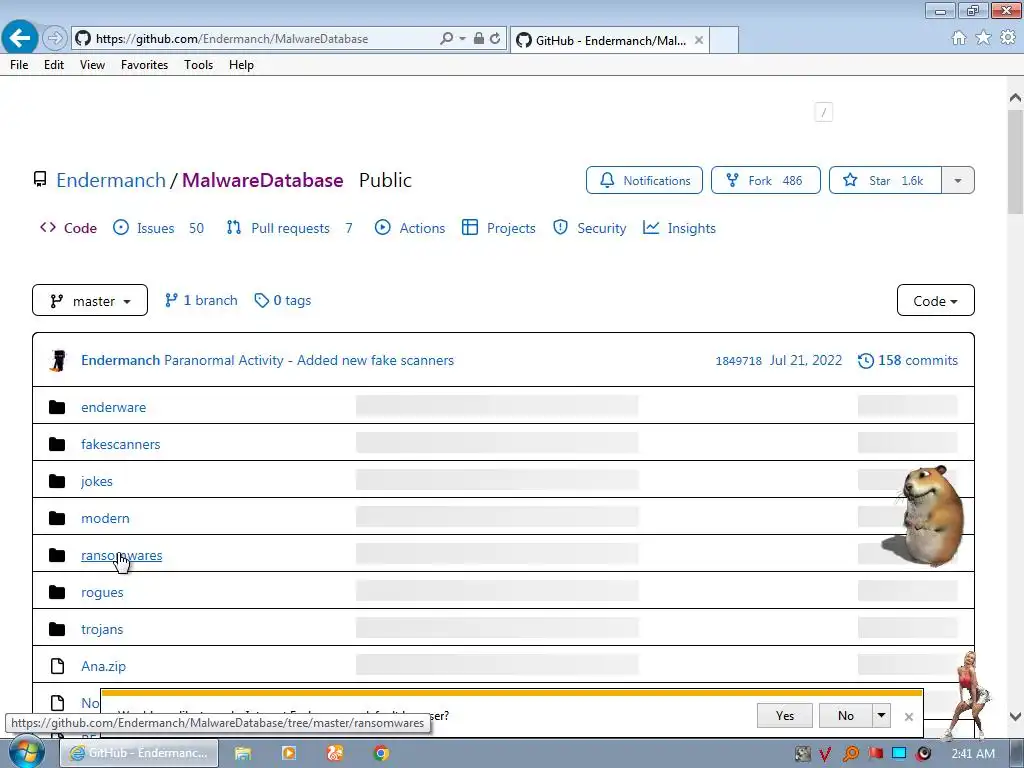Screen dimensions: 1024x768
Task: Open the media player taskbar icon
Action: click(289, 754)
